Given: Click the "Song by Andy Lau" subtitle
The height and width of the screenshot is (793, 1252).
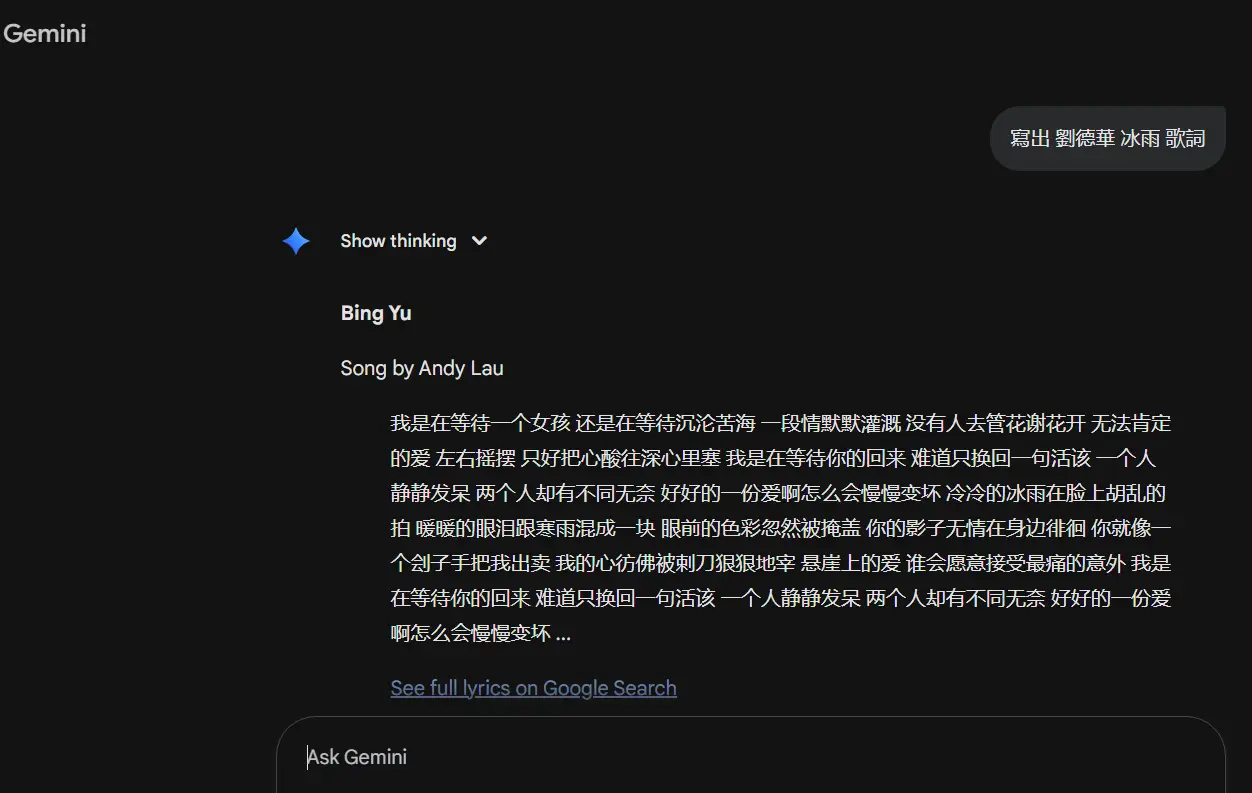Looking at the screenshot, I should [x=422, y=368].
